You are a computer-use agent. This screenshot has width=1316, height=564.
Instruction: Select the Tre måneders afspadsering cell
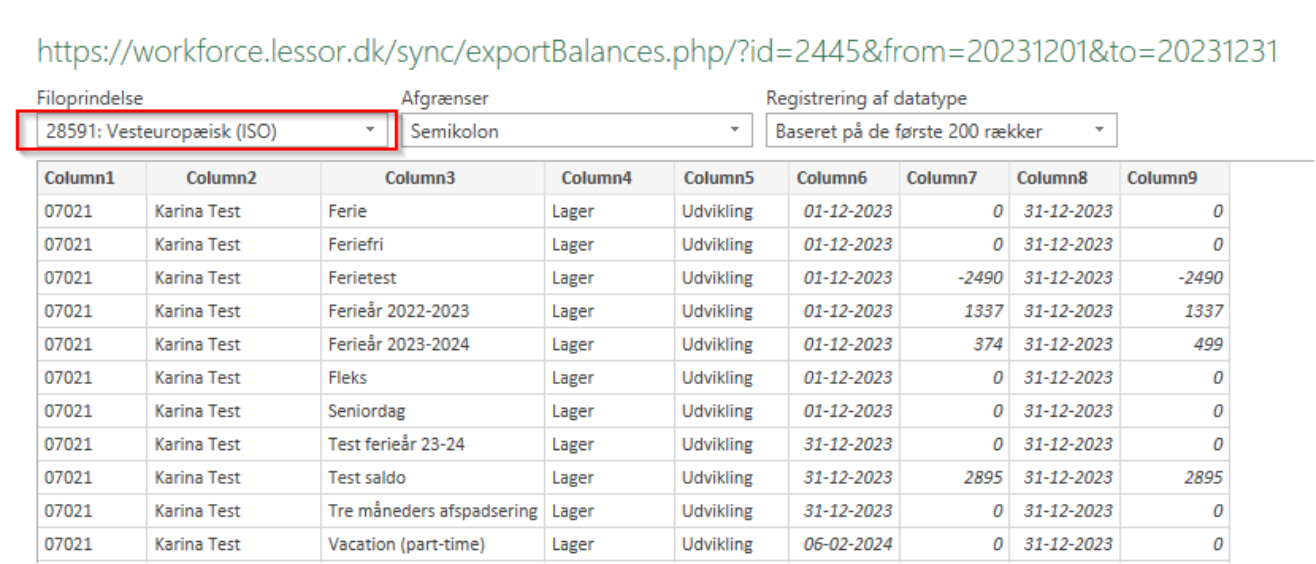pyautogui.click(x=432, y=511)
